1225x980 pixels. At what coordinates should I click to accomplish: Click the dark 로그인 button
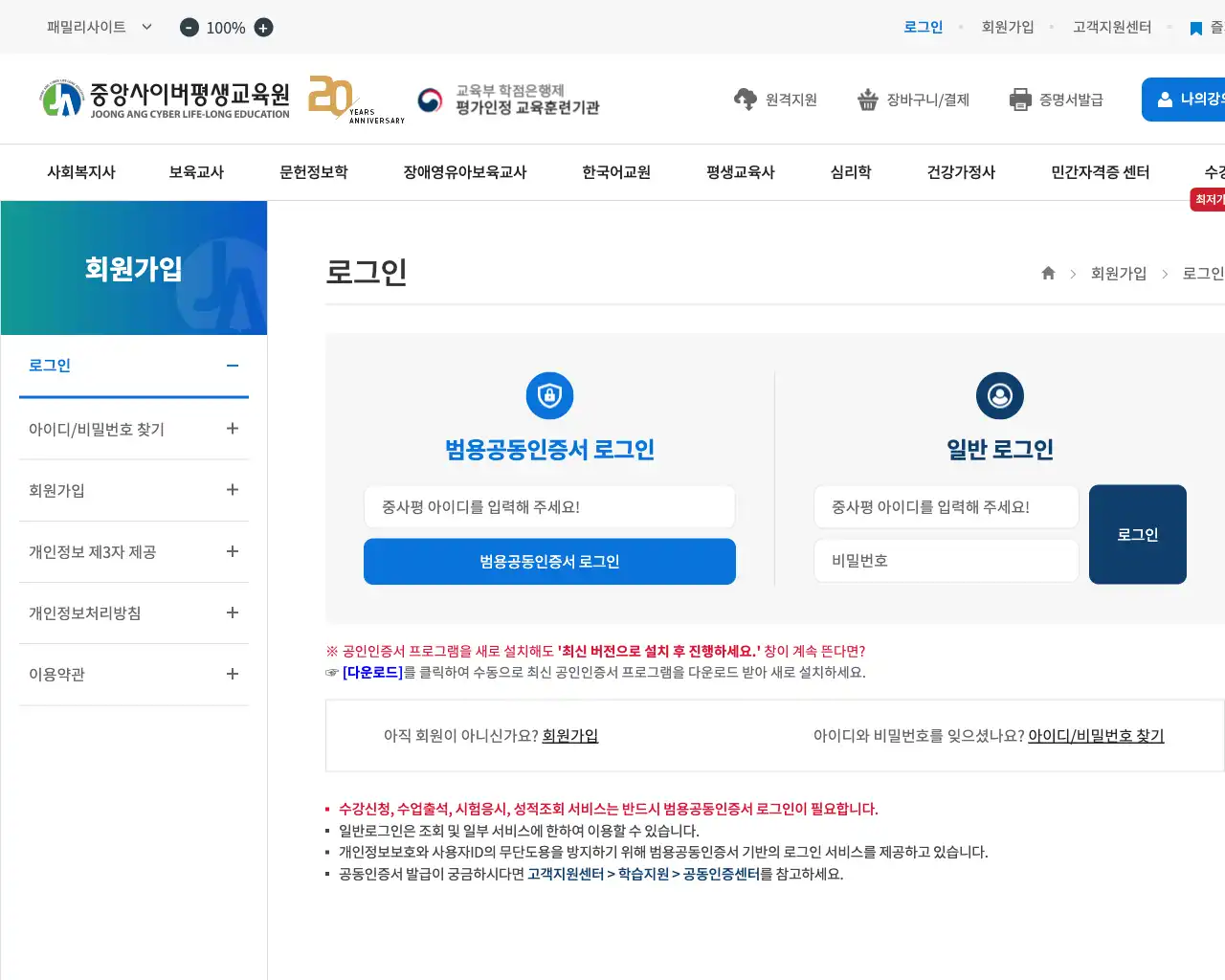pos(1137,534)
